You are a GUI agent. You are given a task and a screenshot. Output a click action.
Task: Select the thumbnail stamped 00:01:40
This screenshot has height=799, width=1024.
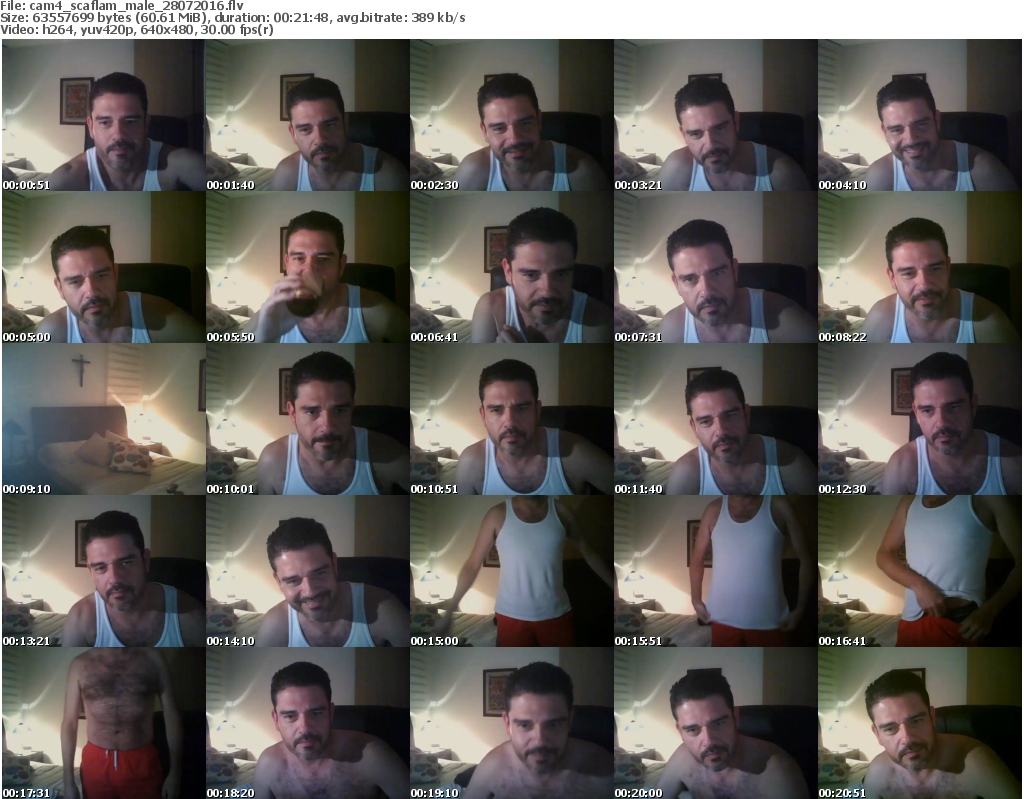click(x=308, y=115)
